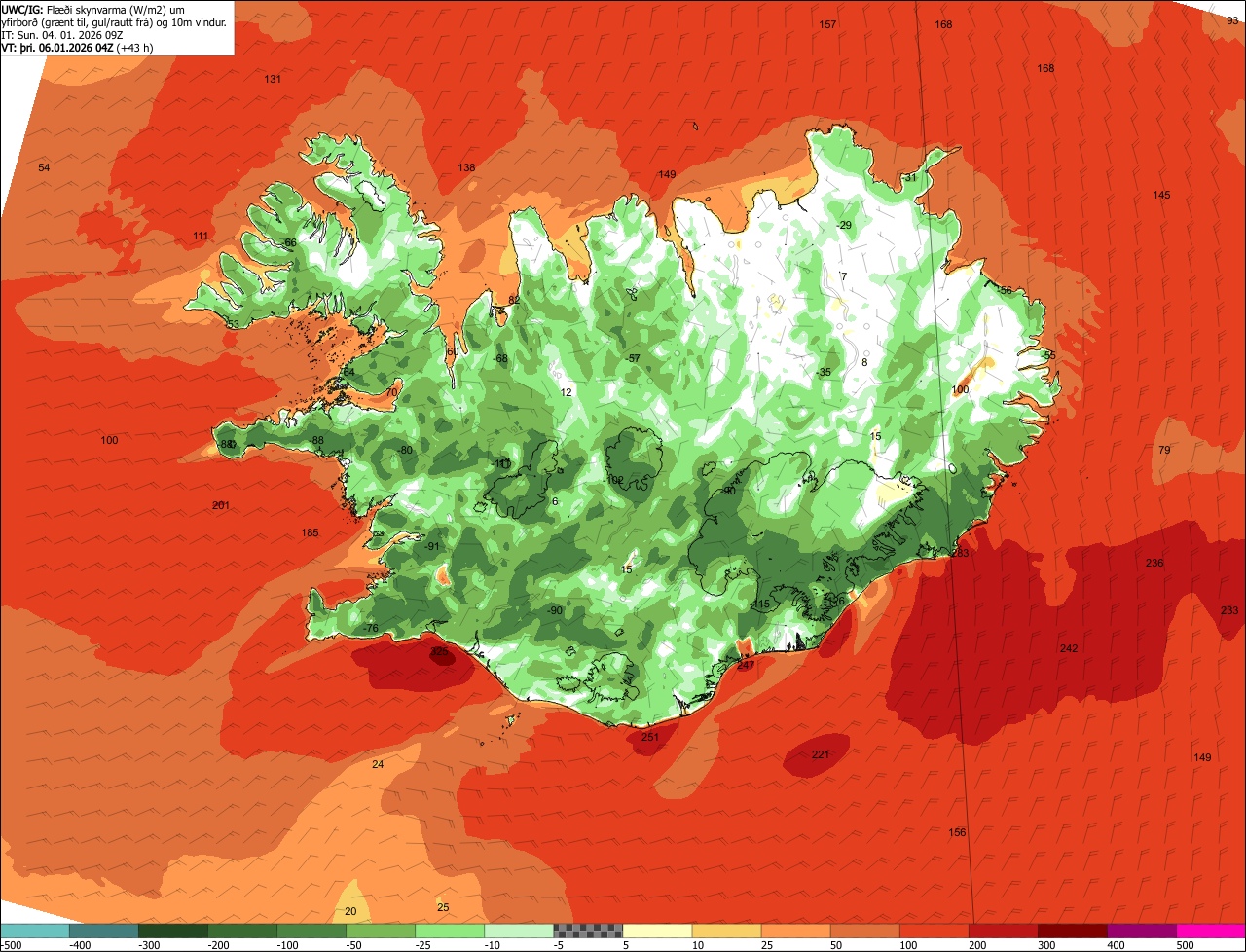This screenshot has height=952, width=1246.
Task: Click the value 242 on the map
Action: tap(1069, 648)
